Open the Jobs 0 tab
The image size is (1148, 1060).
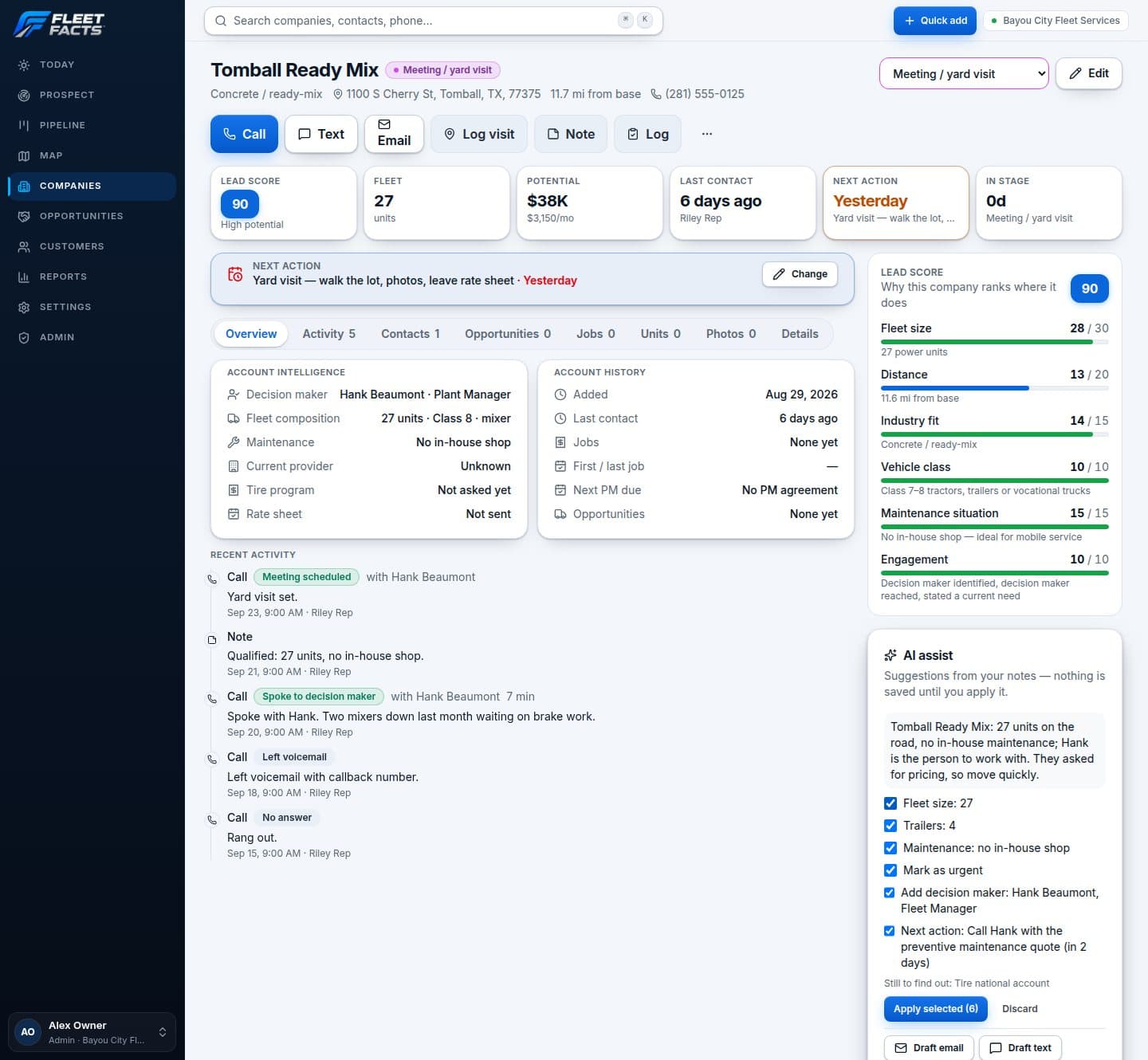click(x=596, y=334)
